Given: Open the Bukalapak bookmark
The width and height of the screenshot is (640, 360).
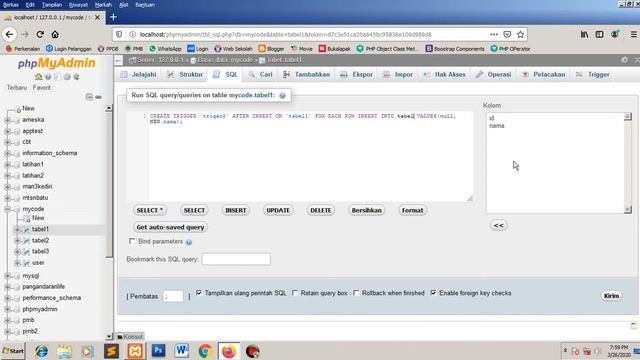Looking at the screenshot, I should [x=334, y=49].
